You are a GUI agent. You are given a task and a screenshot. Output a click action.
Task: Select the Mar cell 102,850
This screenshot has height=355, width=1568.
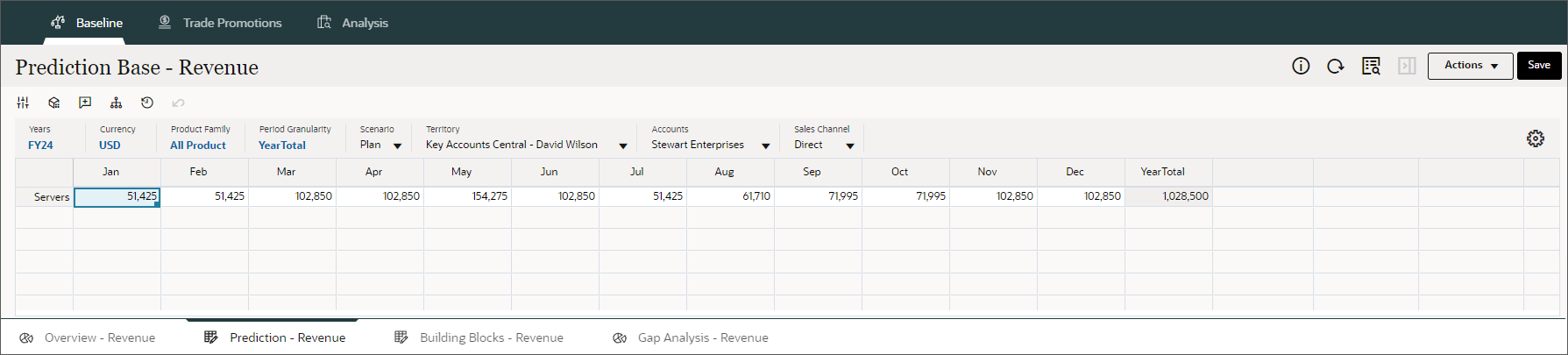[x=292, y=196]
